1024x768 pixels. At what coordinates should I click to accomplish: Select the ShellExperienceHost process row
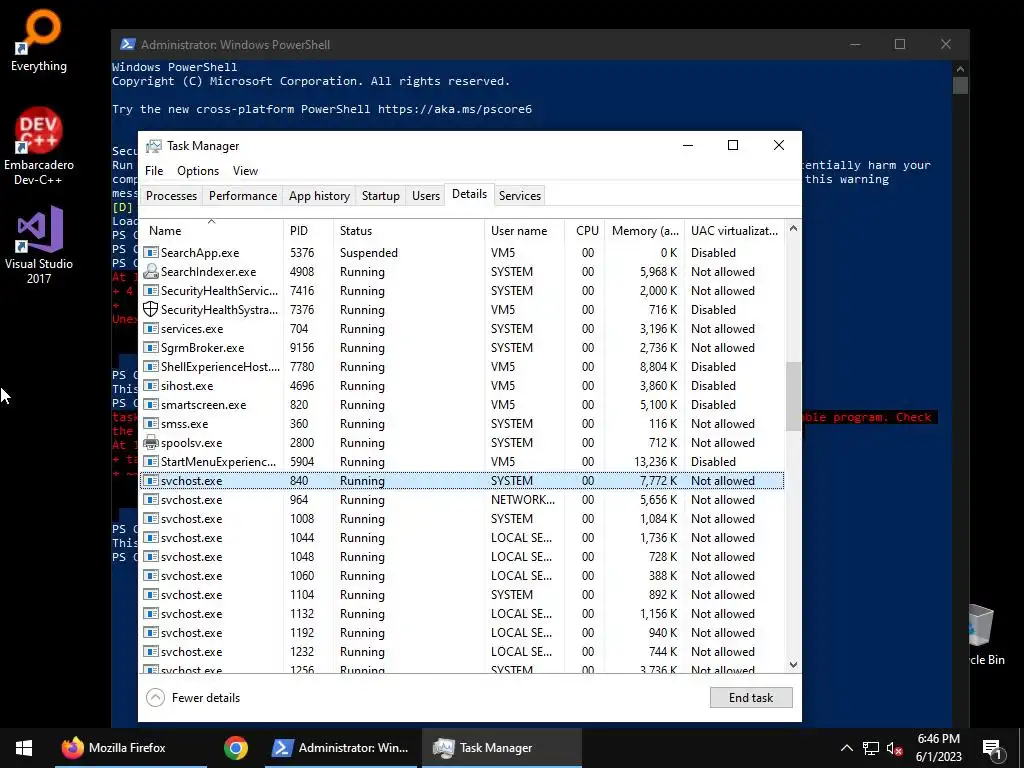462,367
